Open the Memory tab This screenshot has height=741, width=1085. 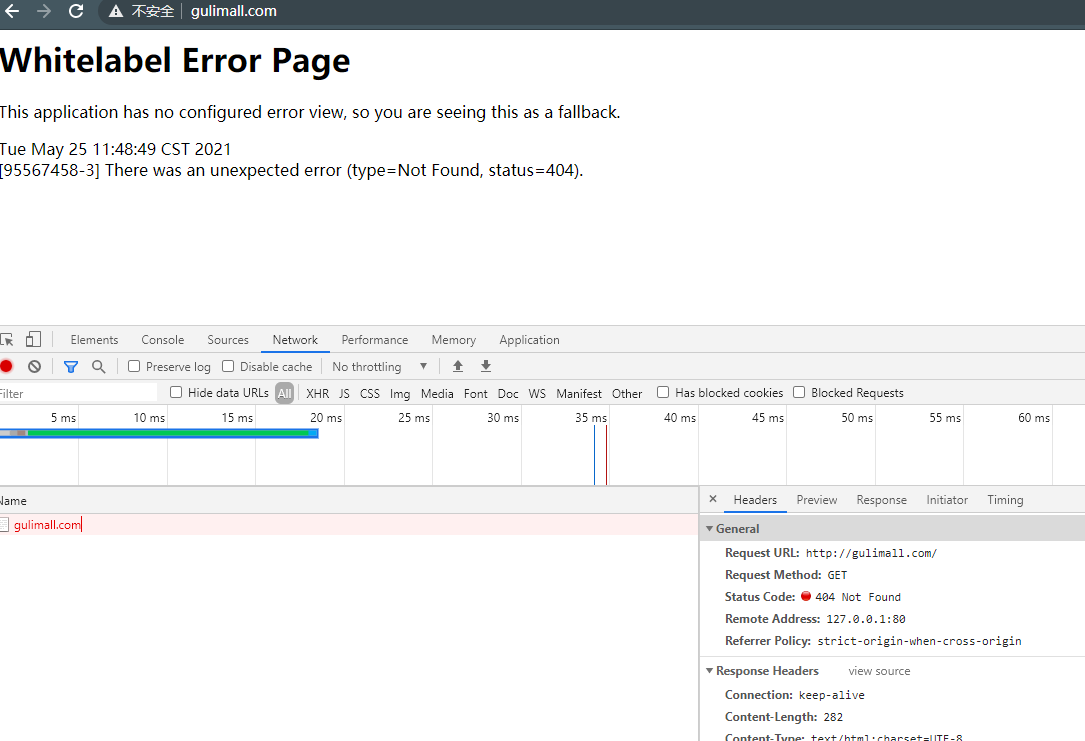pos(453,340)
